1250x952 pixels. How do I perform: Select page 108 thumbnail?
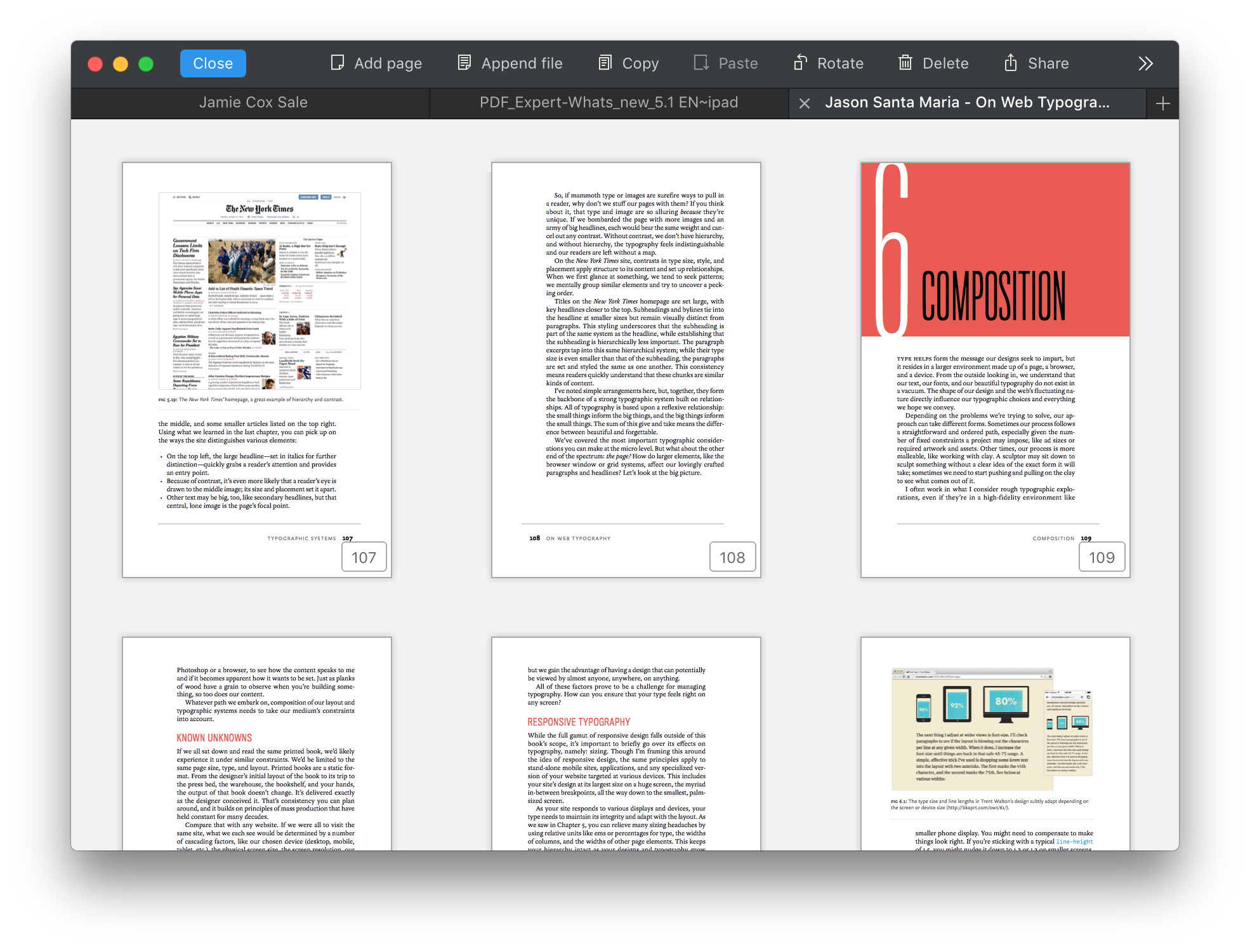tap(626, 370)
